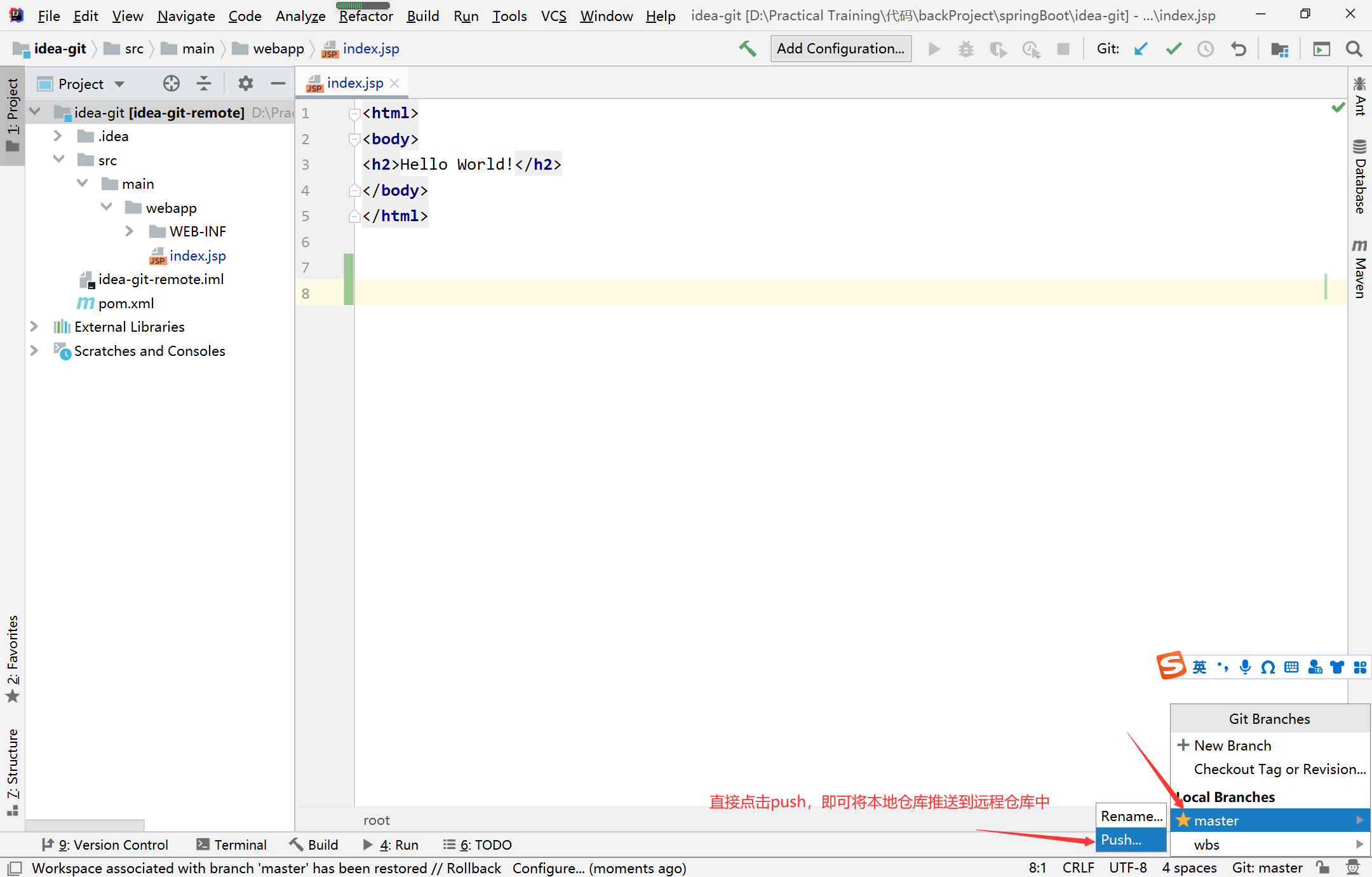Toggle the Ant tool window
The image size is (1372, 877).
pyautogui.click(x=1359, y=97)
